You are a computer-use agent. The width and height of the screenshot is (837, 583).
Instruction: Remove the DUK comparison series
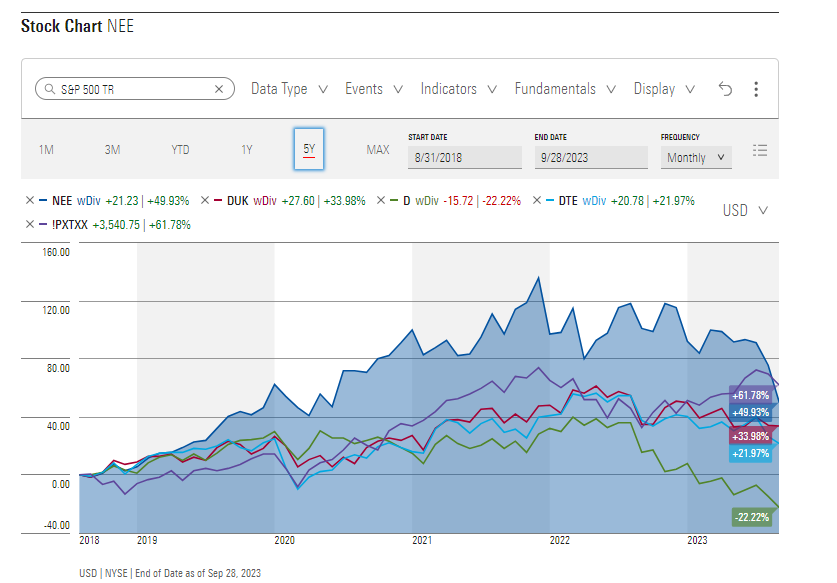point(205,200)
